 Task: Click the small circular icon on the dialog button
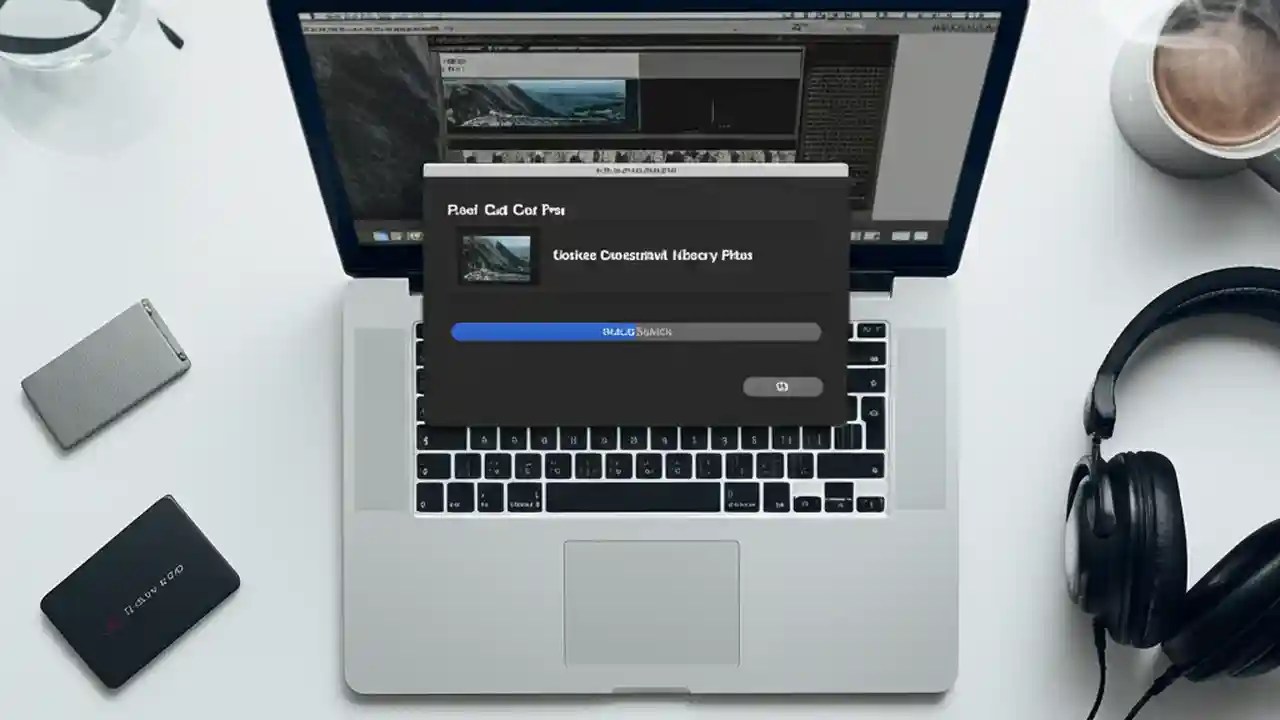[783, 386]
